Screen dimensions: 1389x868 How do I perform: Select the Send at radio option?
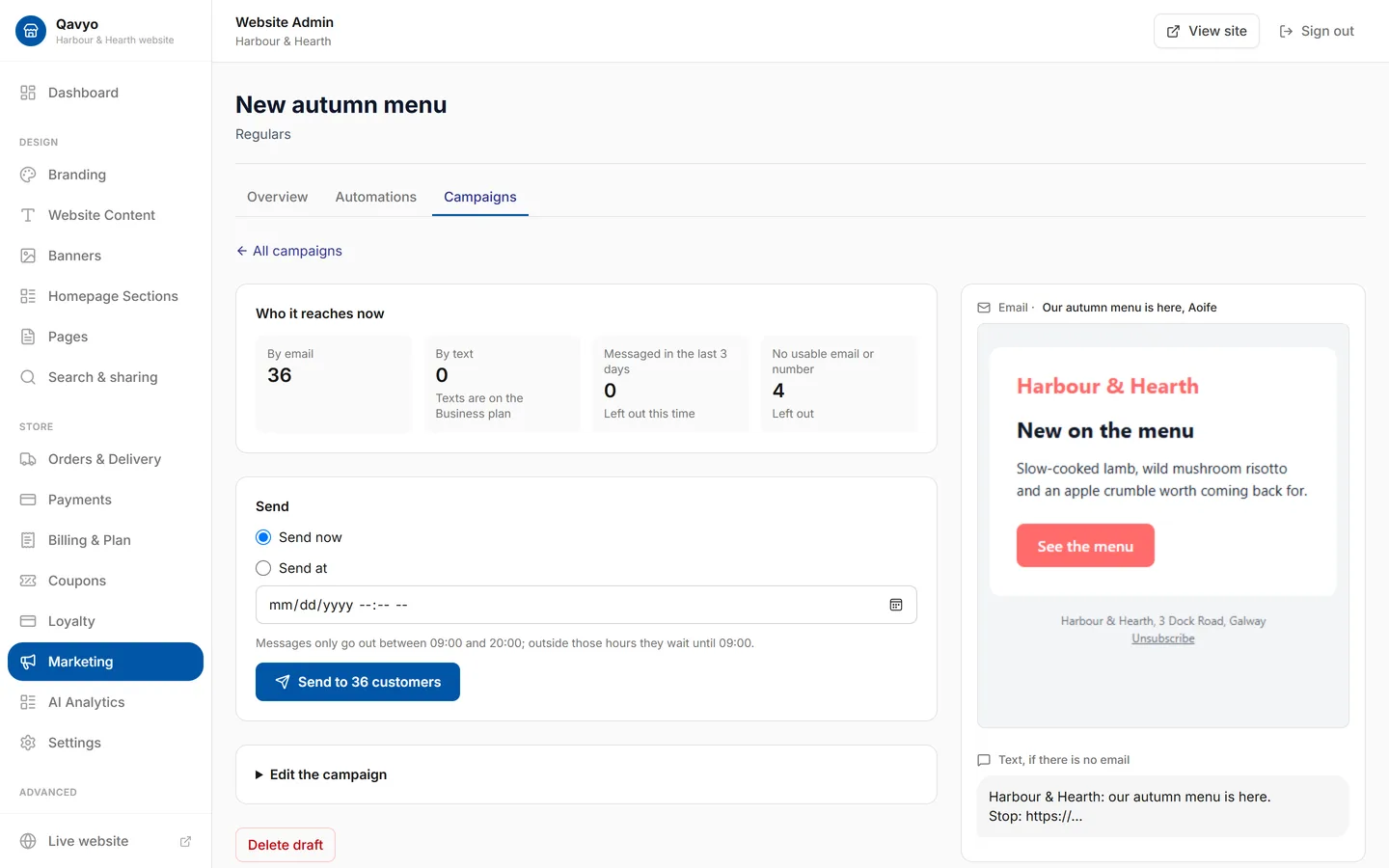tap(263, 568)
